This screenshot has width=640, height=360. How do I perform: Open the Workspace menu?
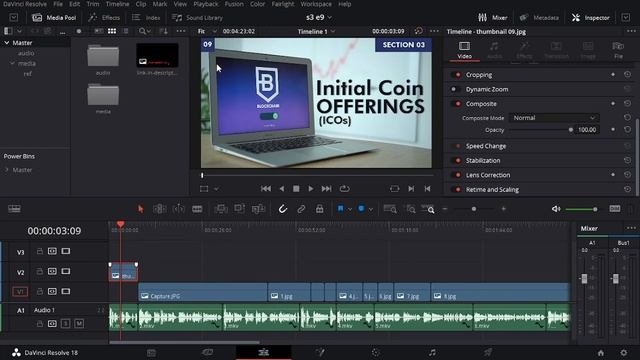tap(316, 4)
